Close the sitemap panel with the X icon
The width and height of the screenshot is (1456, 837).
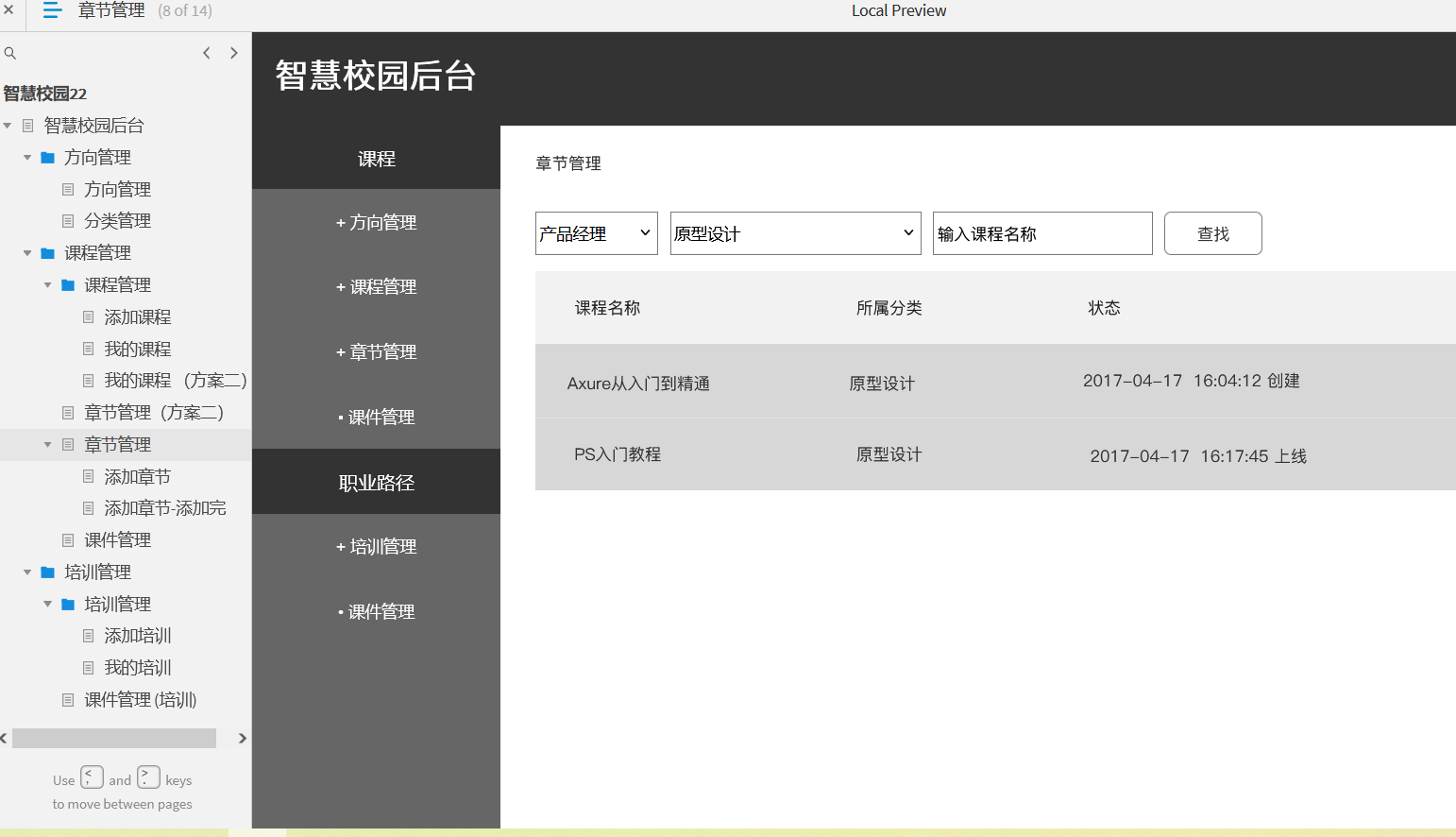[x=8, y=10]
